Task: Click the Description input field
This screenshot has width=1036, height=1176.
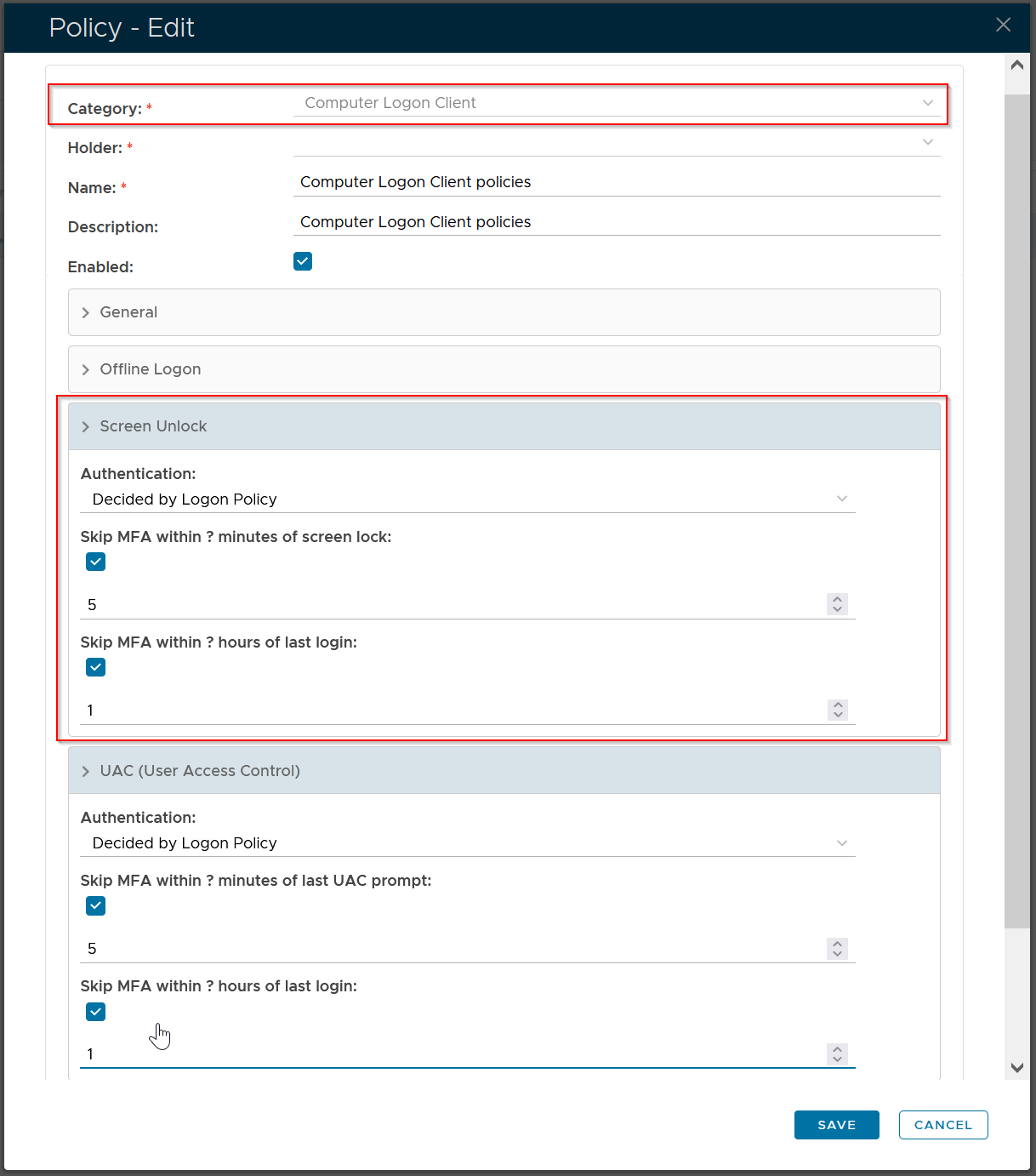Action: pos(617,222)
